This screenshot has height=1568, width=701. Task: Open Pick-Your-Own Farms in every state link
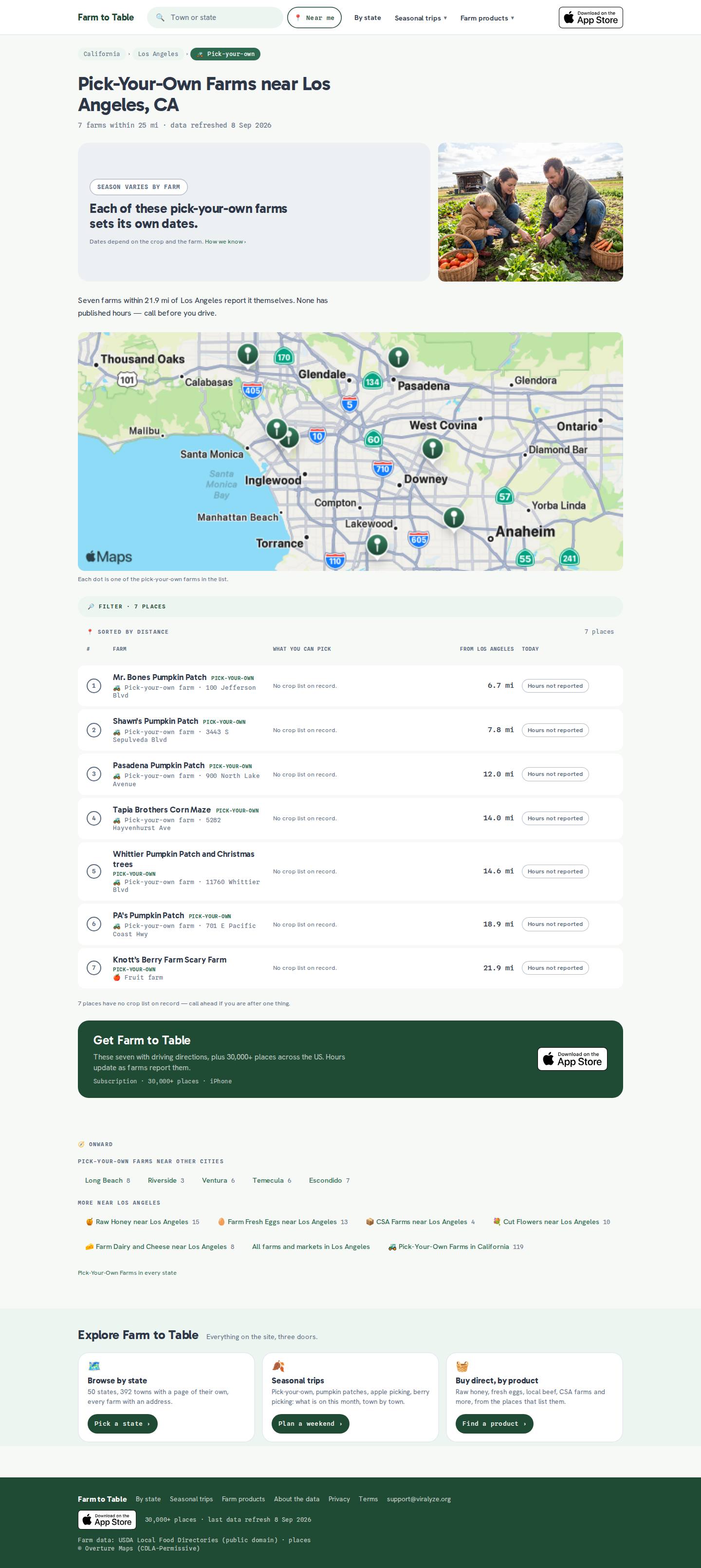pyautogui.click(x=127, y=1273)
